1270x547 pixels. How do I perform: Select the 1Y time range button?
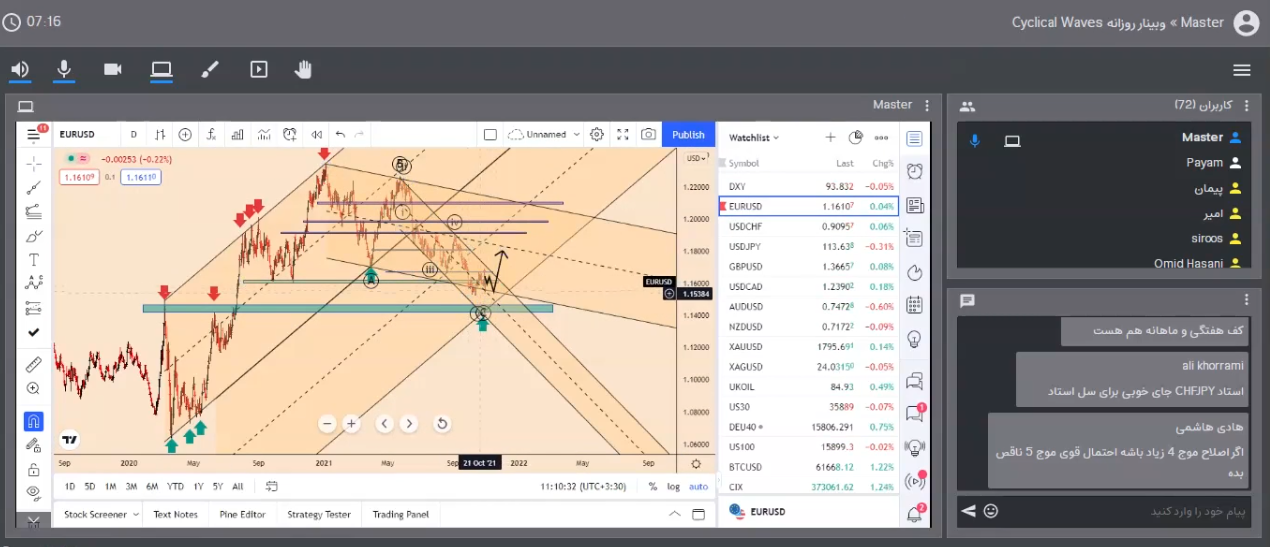click(x=198, y=487)
